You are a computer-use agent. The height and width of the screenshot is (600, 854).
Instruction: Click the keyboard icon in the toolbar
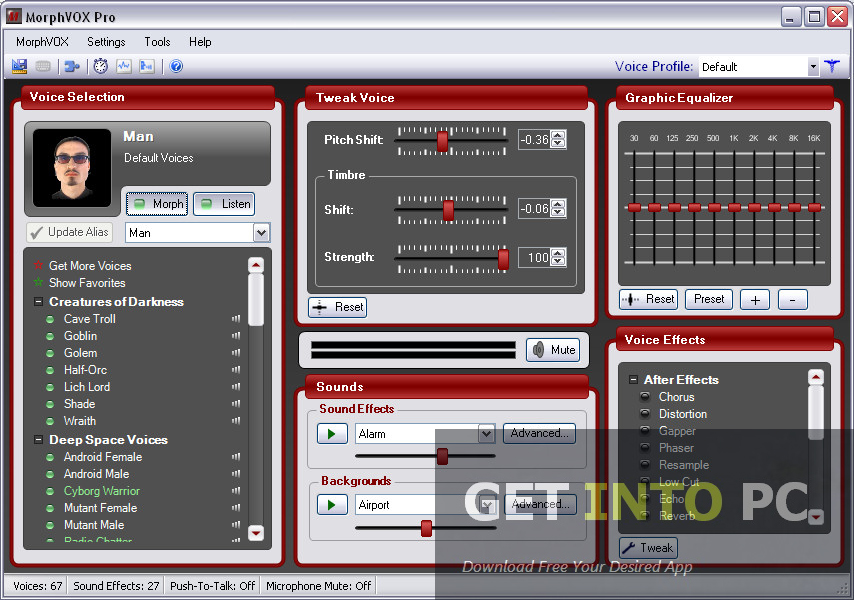pos(43,66)
